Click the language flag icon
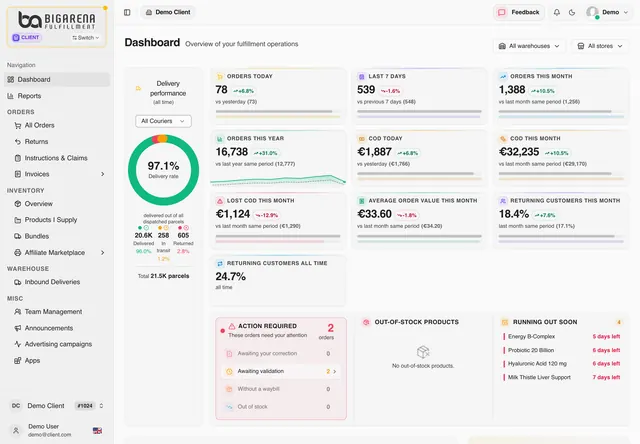This screenshot has width=640, height=444. [97, 430]
